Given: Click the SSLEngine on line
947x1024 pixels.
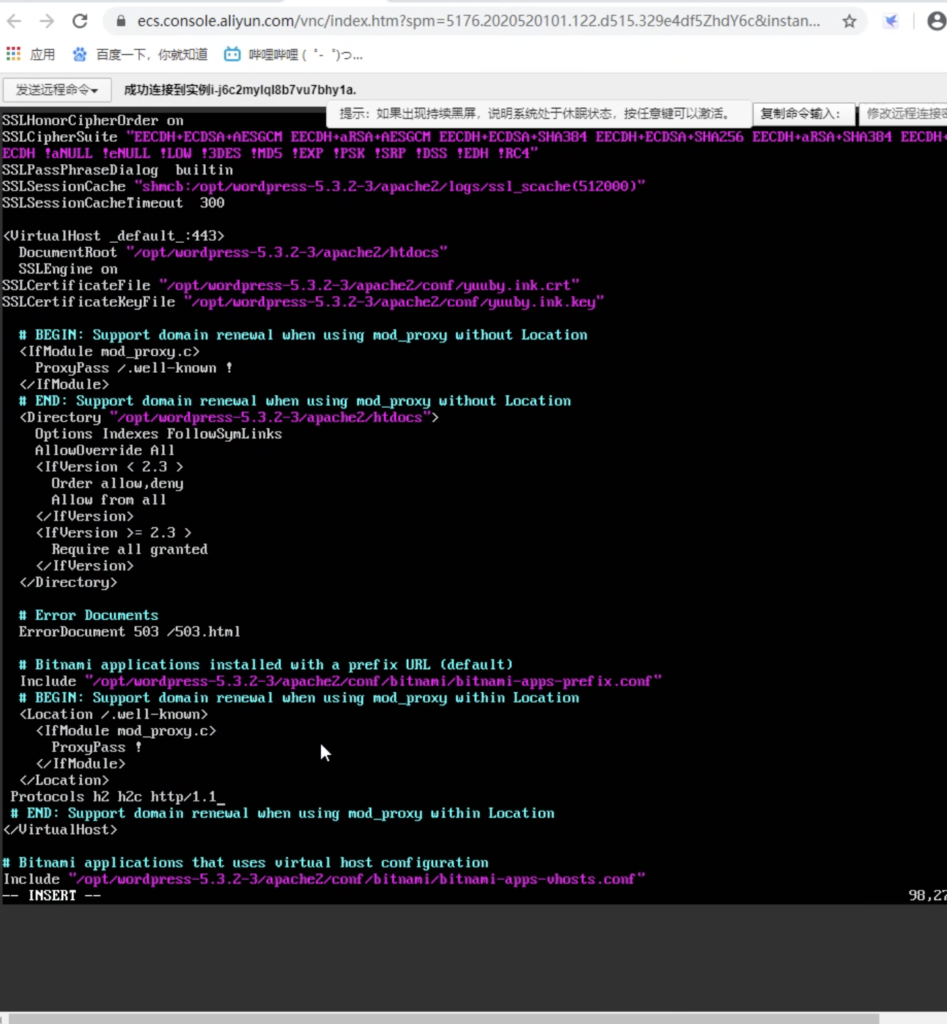Looking at the screenshot, I should (x=68, y=269).
